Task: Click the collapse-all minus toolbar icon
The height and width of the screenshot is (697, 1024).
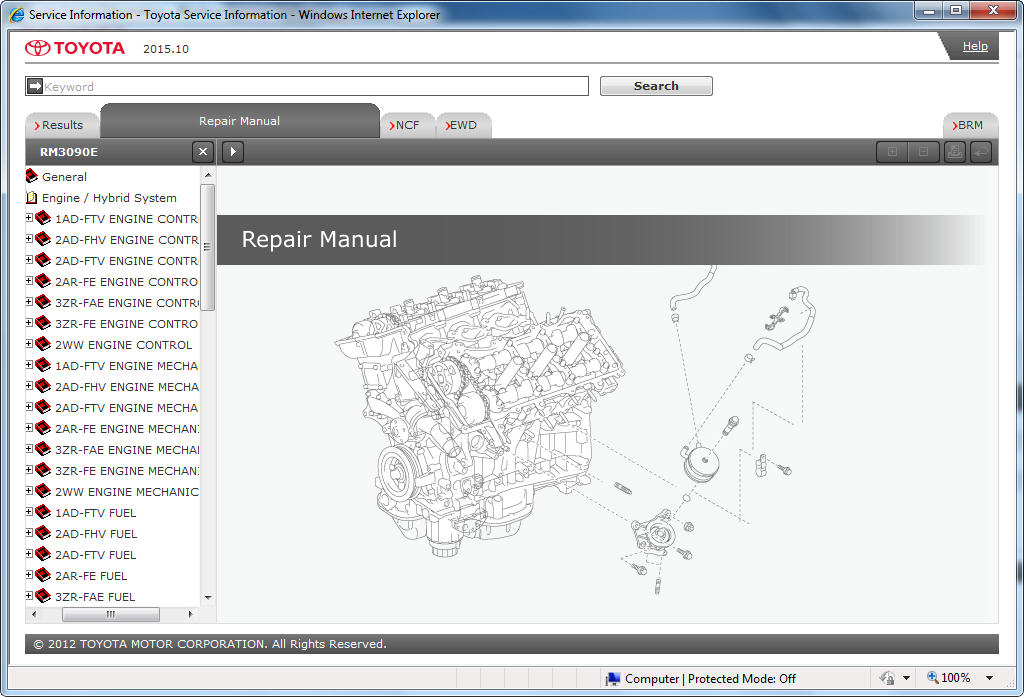Action: point(923,152)
